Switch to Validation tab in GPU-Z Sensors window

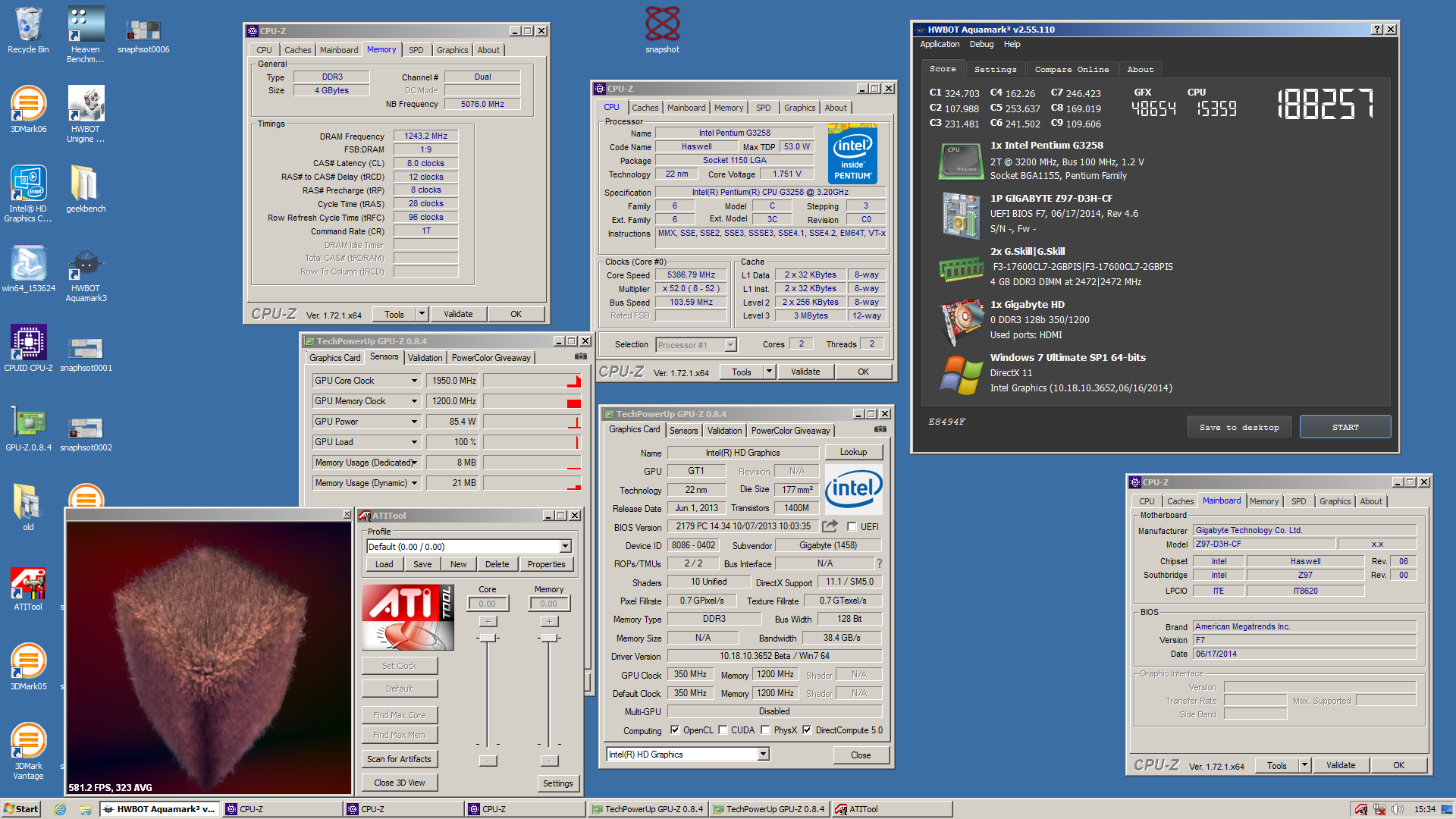click(425, 358)
